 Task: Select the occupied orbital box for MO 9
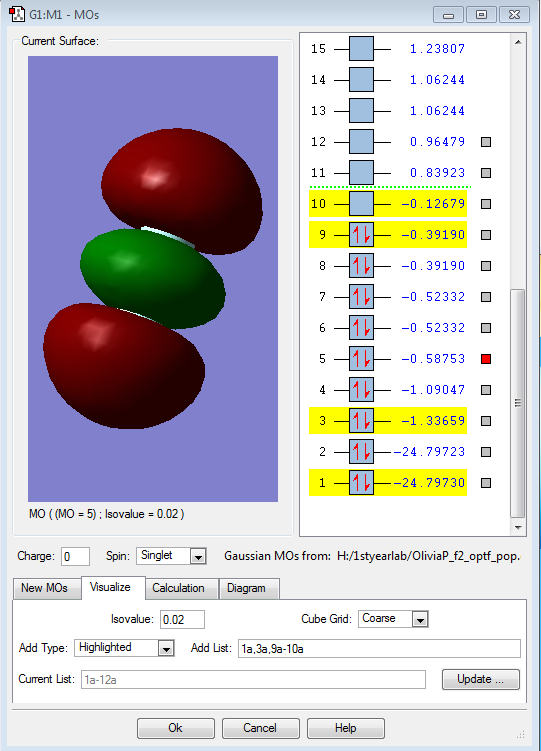[x=361, y=235]
